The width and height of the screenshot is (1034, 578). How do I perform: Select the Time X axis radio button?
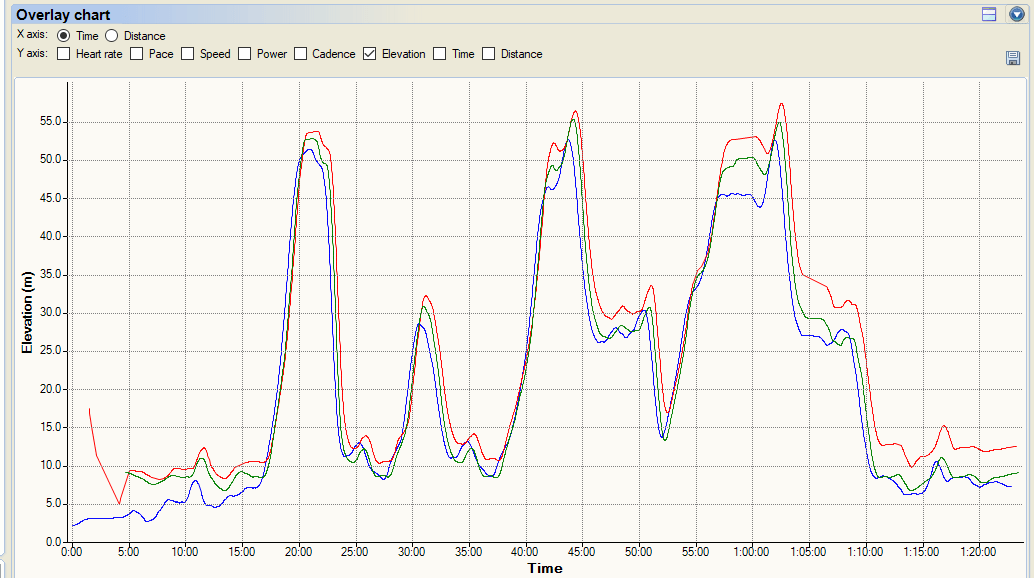63,36
